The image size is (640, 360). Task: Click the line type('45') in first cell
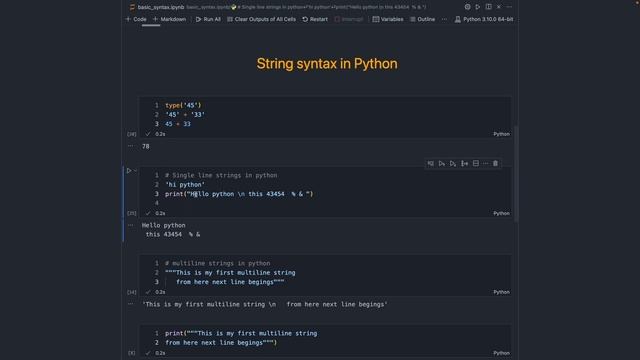coord(183,105)
